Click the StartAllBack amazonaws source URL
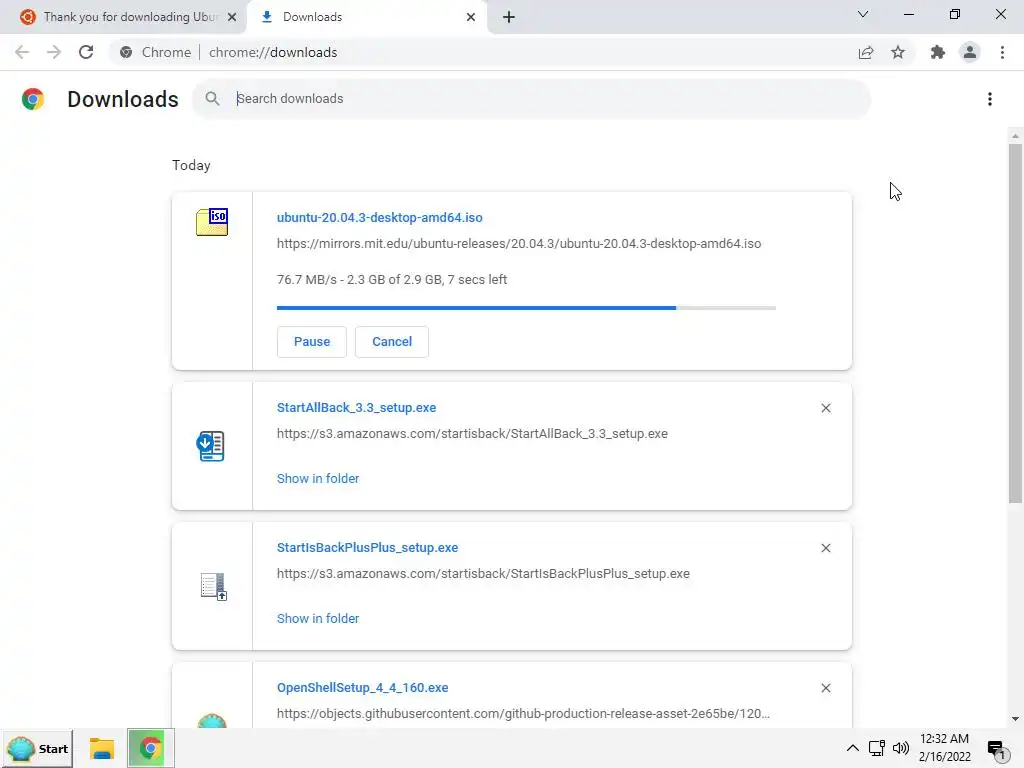The height and width of the screenshot is (768, 1024). point(472,434)
